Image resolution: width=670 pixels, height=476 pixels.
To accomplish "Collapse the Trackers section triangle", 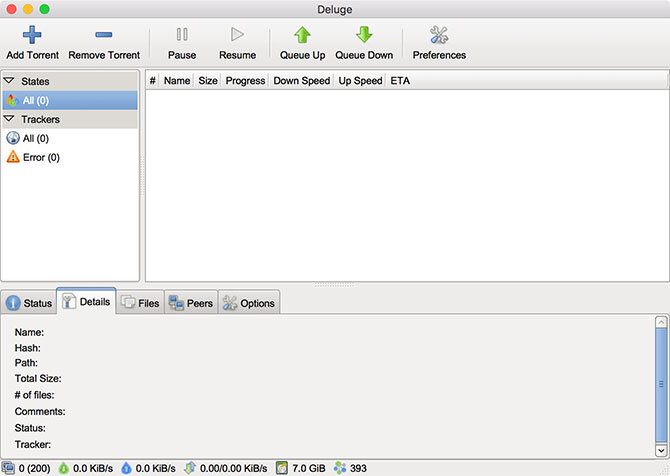I will pyautogui.click(x=9, y=118).
